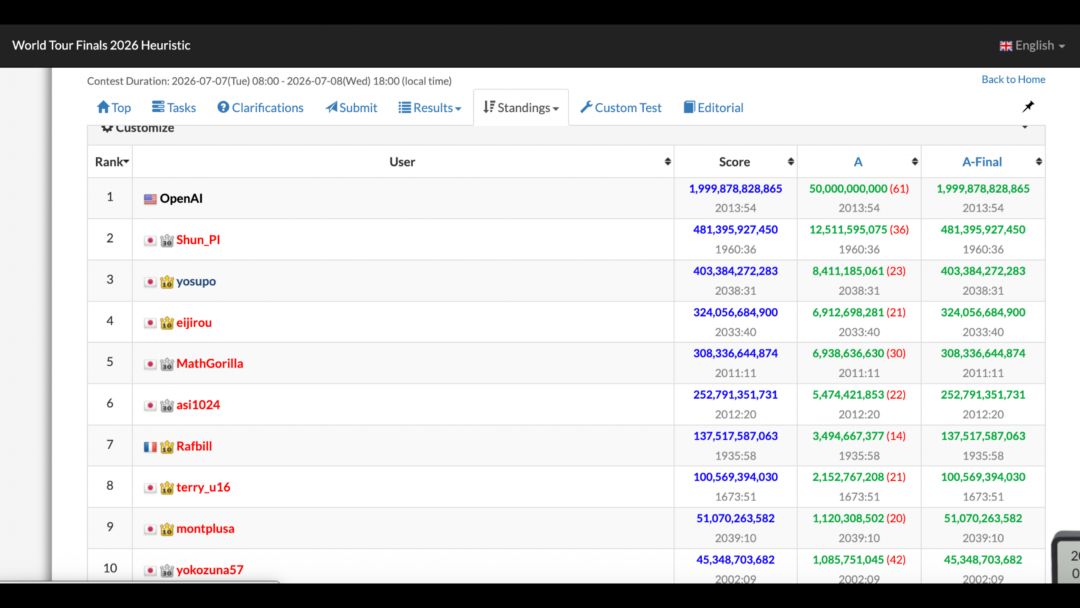
Task: Expand the Customize panel
Action: (x=565, y=128)
